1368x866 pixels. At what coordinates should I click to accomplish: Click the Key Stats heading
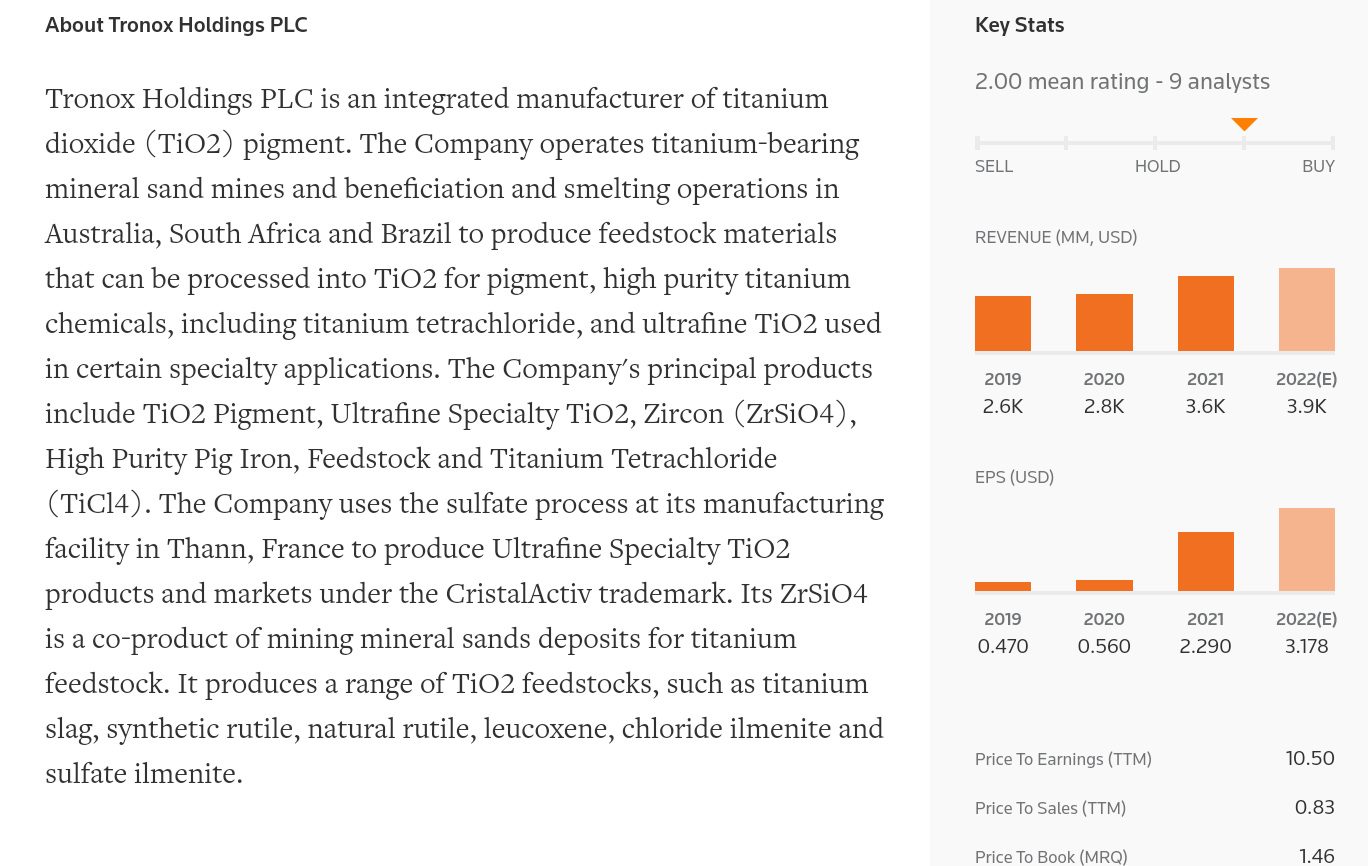(x=1020, y=25)
